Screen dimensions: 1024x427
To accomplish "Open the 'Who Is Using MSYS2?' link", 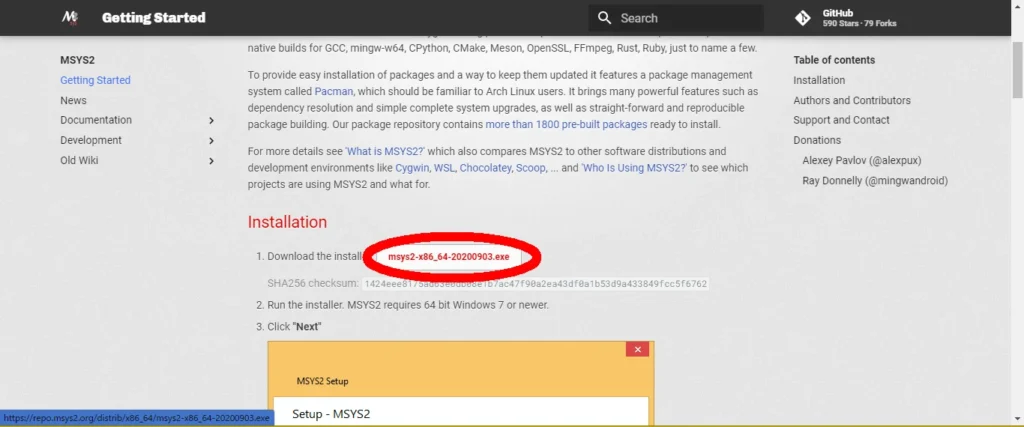I will click(x=634, y=168).
